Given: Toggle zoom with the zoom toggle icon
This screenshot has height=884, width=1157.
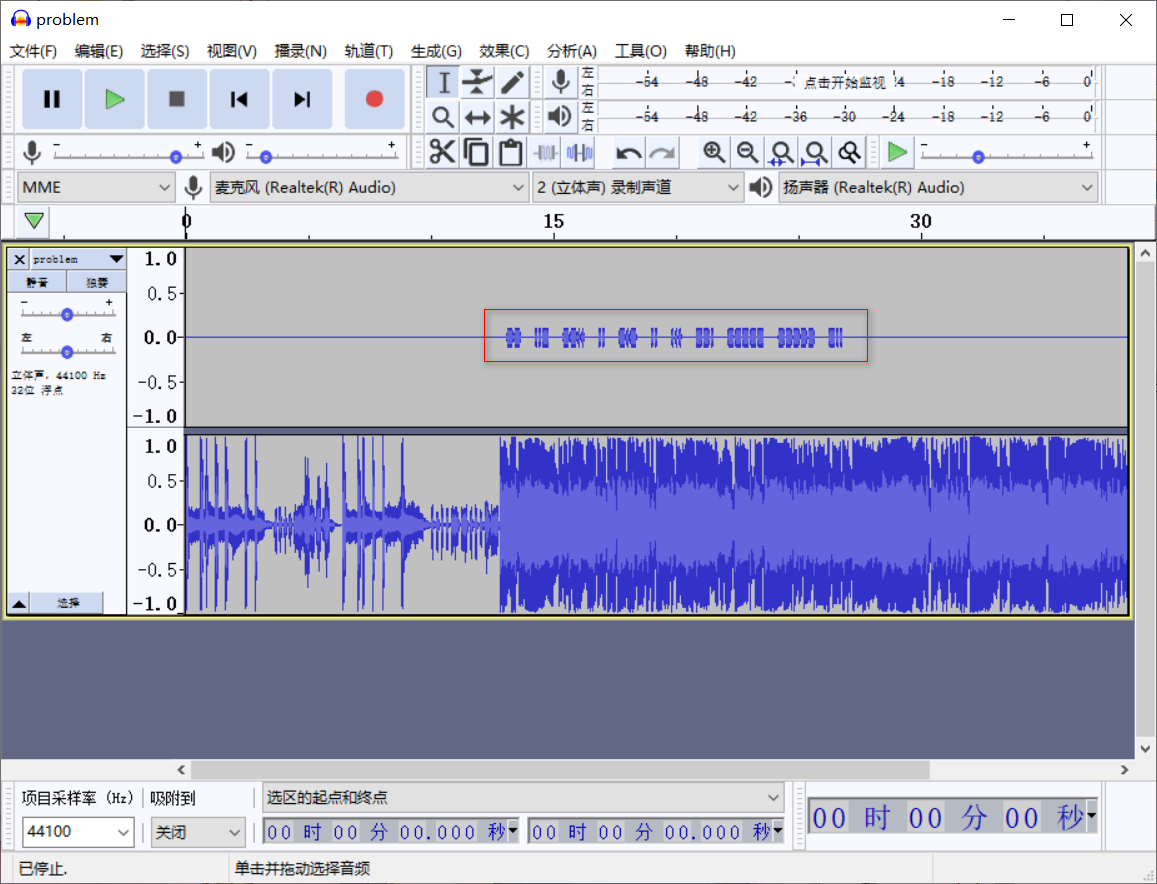Looking at the screenshot, I should 849,152.
